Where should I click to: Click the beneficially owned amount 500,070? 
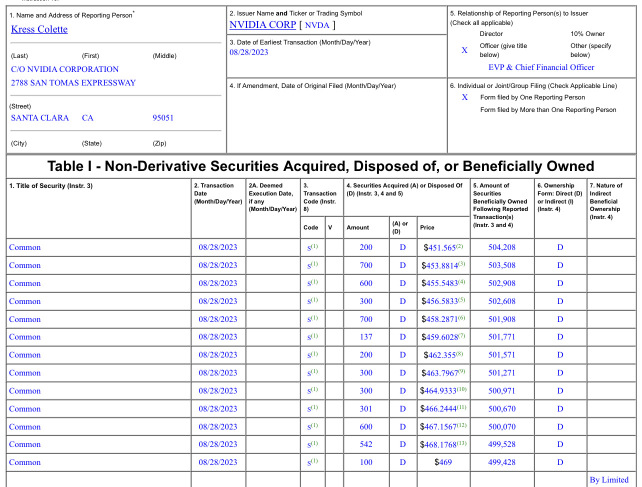[x=502, y=427]
